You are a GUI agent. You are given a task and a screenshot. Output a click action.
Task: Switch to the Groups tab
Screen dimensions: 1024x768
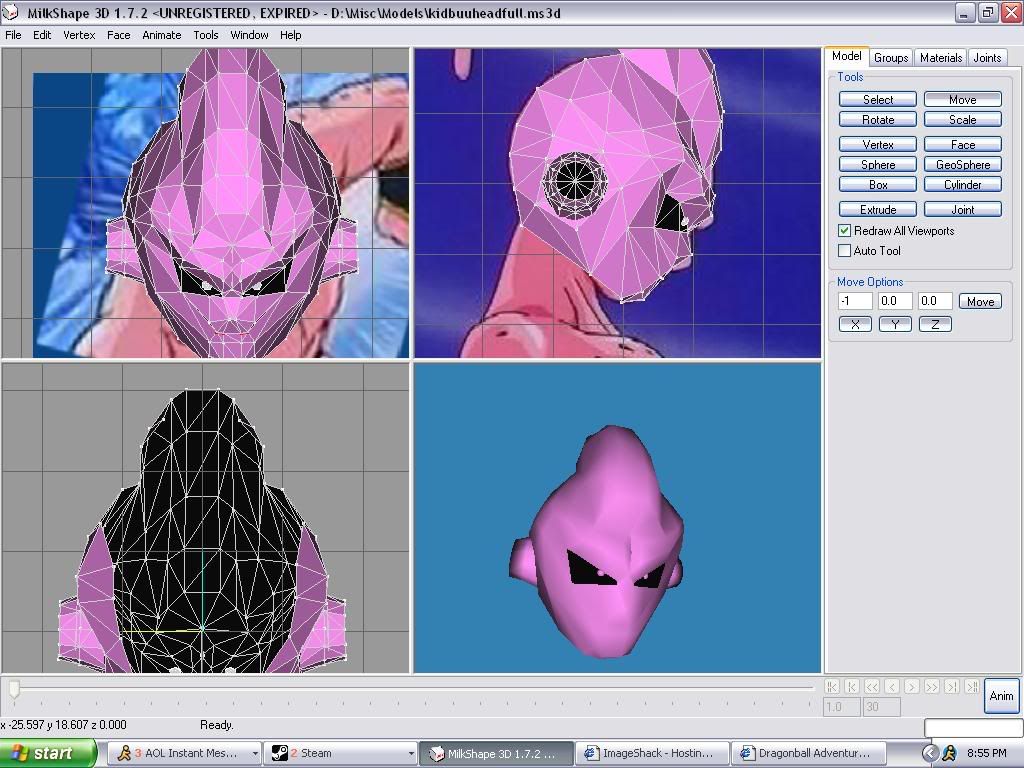891,57
